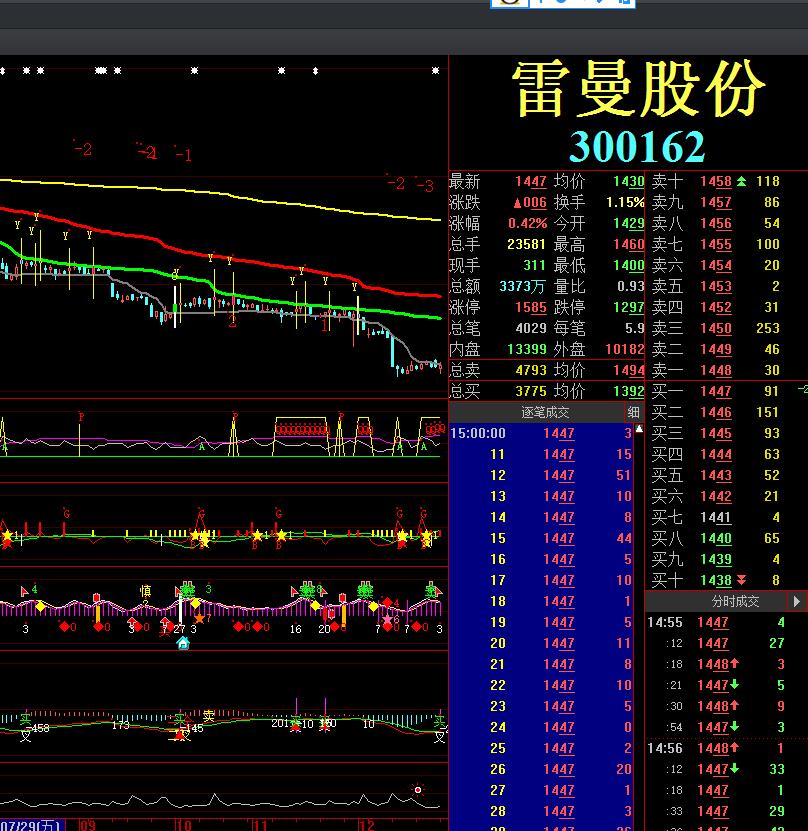
Task: Click the 买二 volume 151
Action: [768, 412]
